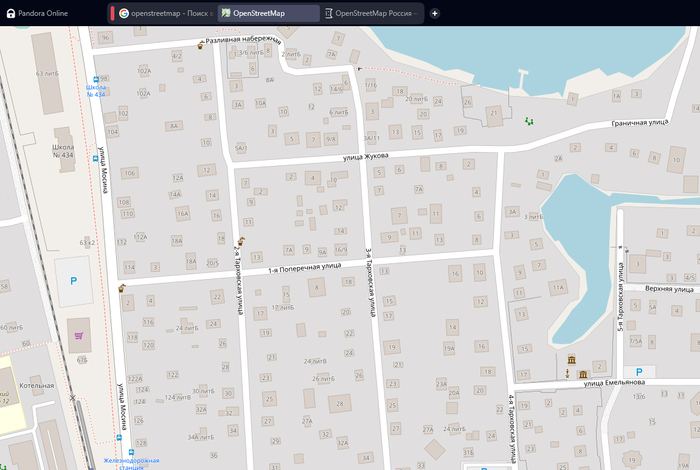Click the 1-я Поперечная улица label
Screen dimensions: 700x470
click(x=304, y=268)
